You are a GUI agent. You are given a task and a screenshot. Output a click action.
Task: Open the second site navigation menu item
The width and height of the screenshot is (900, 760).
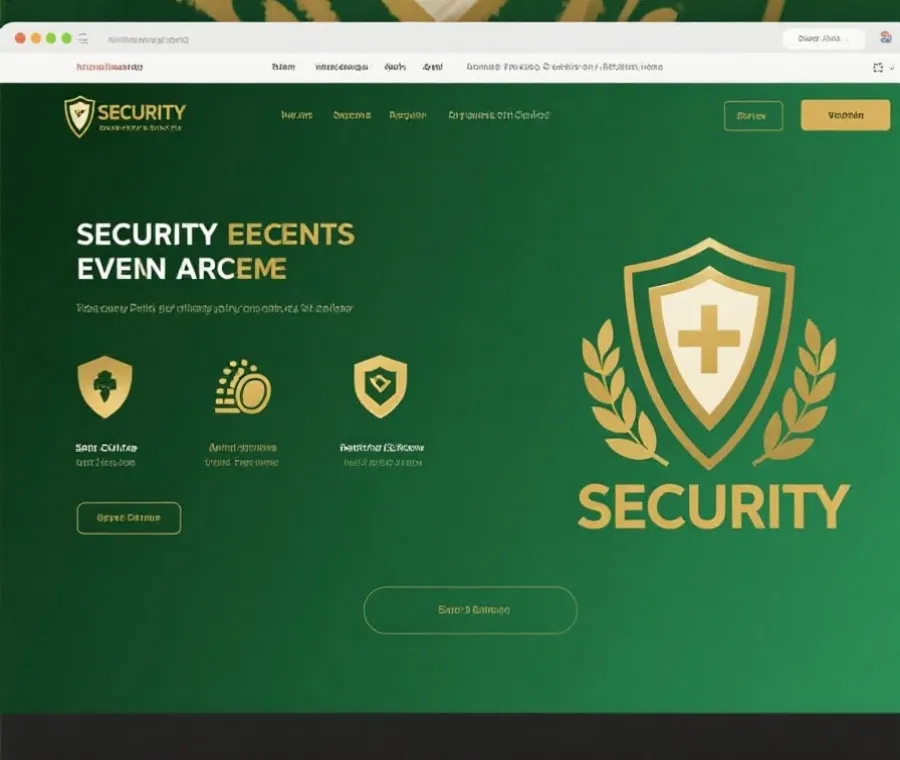[x=352, y=115]
